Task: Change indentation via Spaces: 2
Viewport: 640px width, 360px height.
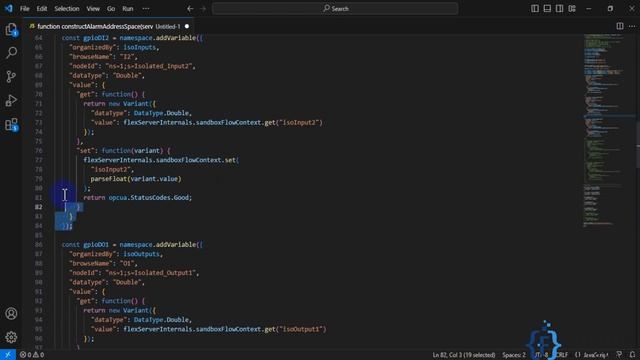Action: pyautogui.click(x=514, y=355)
